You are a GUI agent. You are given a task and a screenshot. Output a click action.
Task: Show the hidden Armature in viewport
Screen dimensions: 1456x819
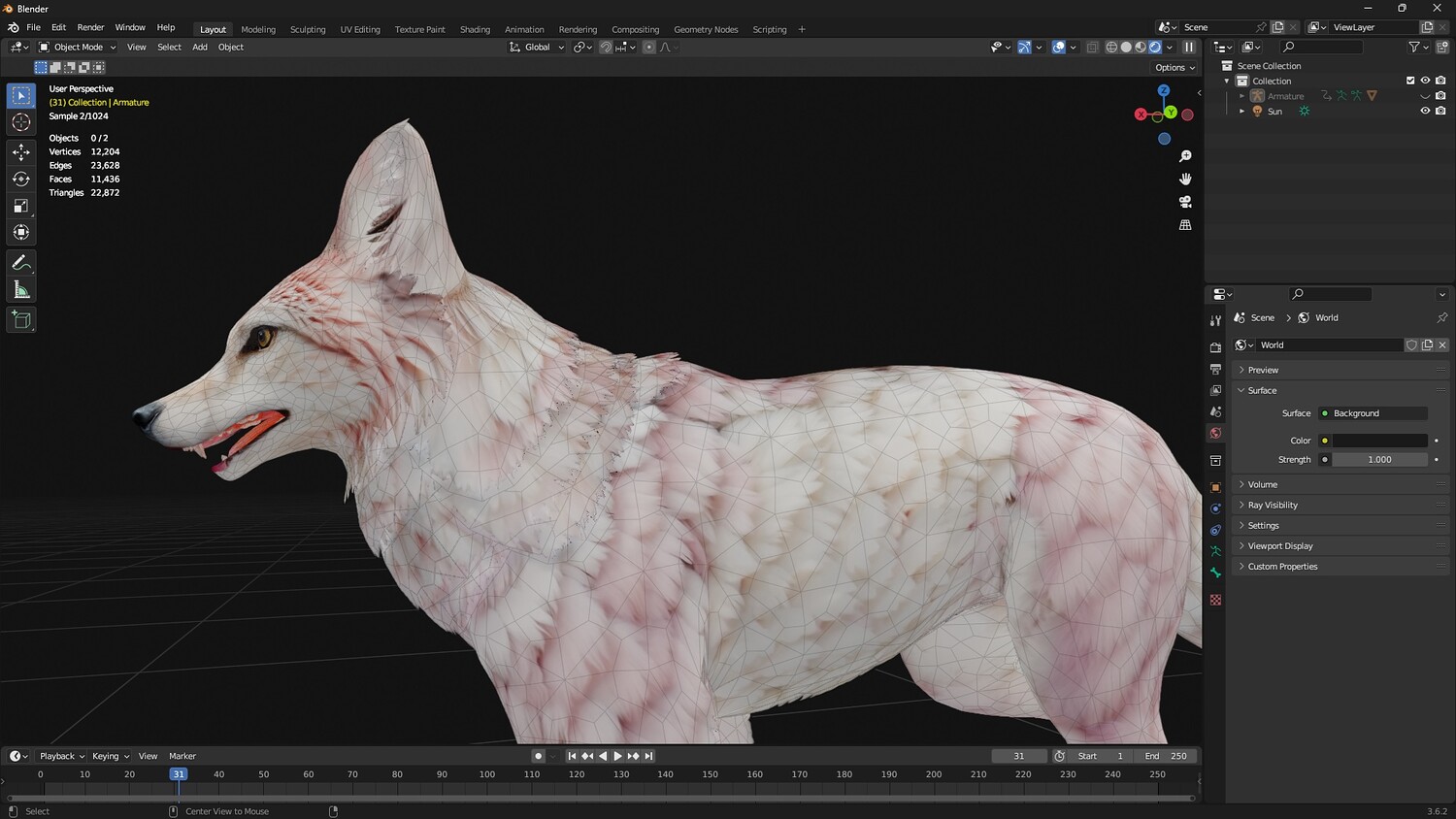tap(1425, 96)
